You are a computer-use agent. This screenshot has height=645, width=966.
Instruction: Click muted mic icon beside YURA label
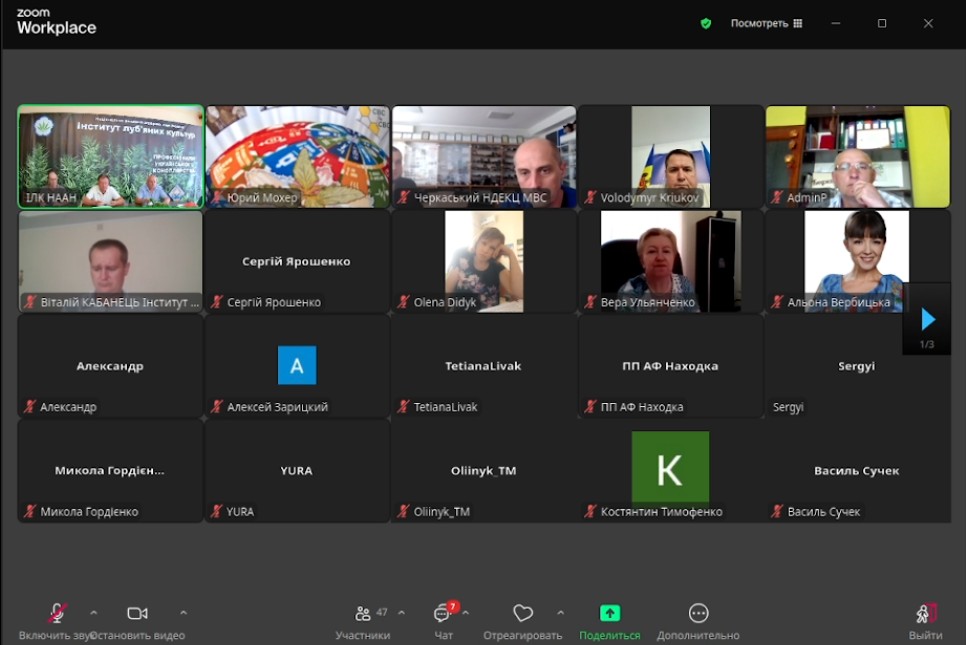coord(217,511)
